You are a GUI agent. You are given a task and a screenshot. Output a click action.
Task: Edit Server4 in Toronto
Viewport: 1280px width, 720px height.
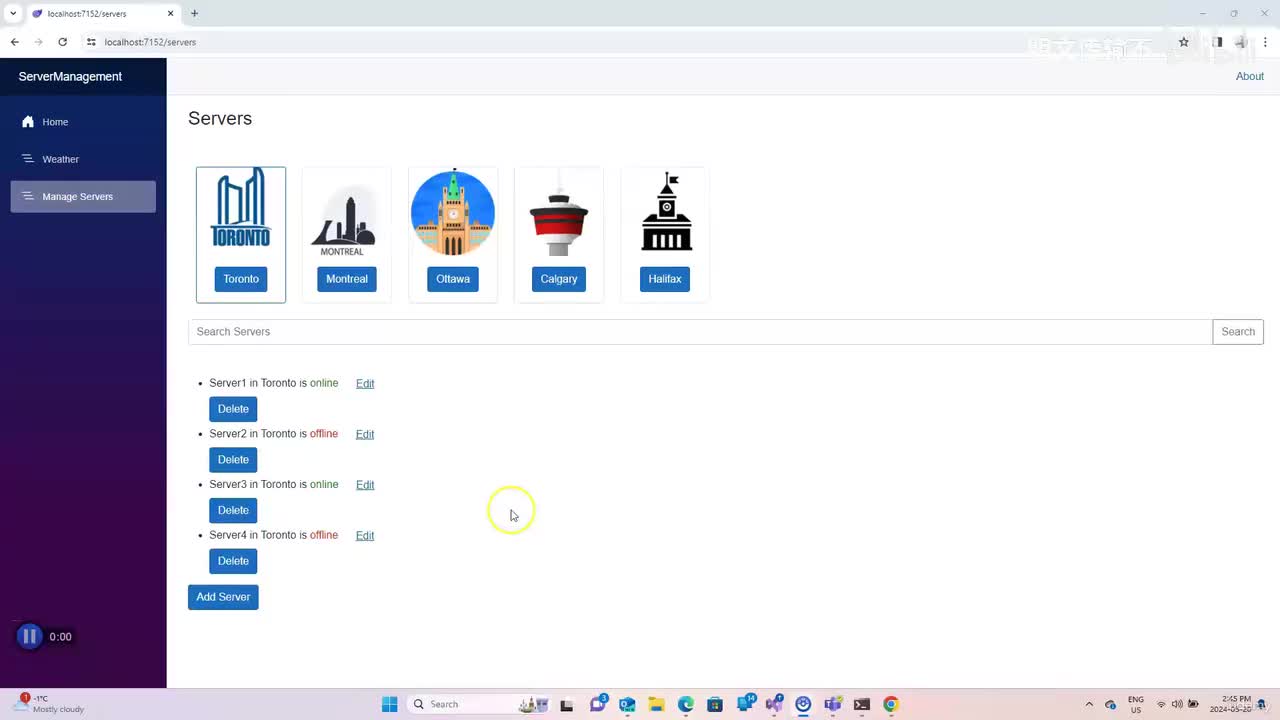point(365,536)
